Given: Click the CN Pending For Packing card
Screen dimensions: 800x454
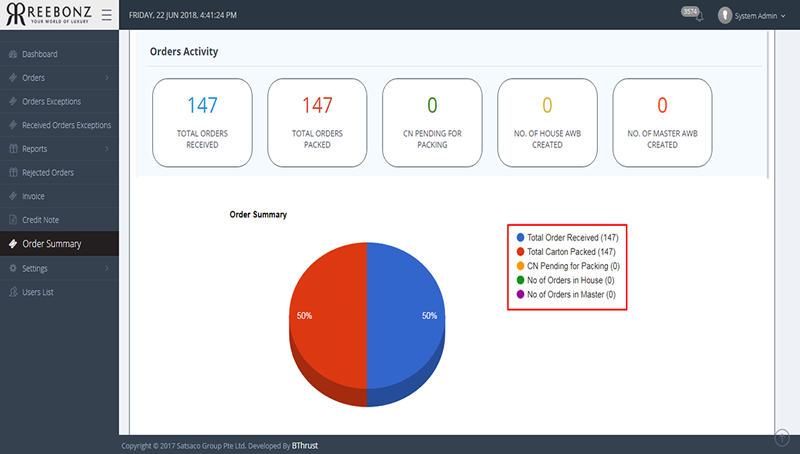Looking at the screenshot, I should click(432, 122).
